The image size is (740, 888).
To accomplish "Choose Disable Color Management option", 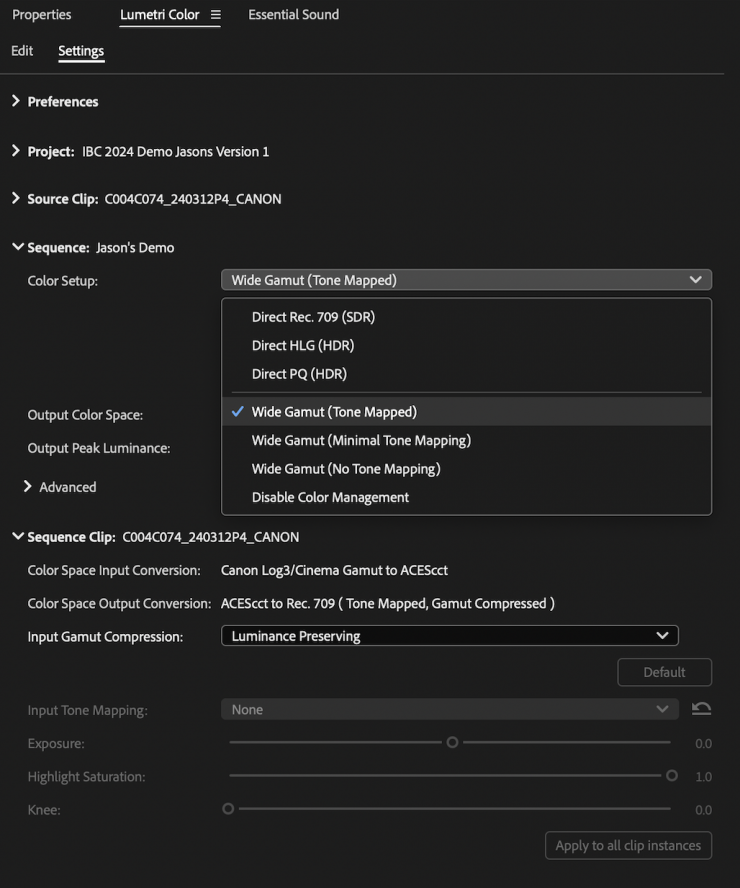I will pos(330,497).
